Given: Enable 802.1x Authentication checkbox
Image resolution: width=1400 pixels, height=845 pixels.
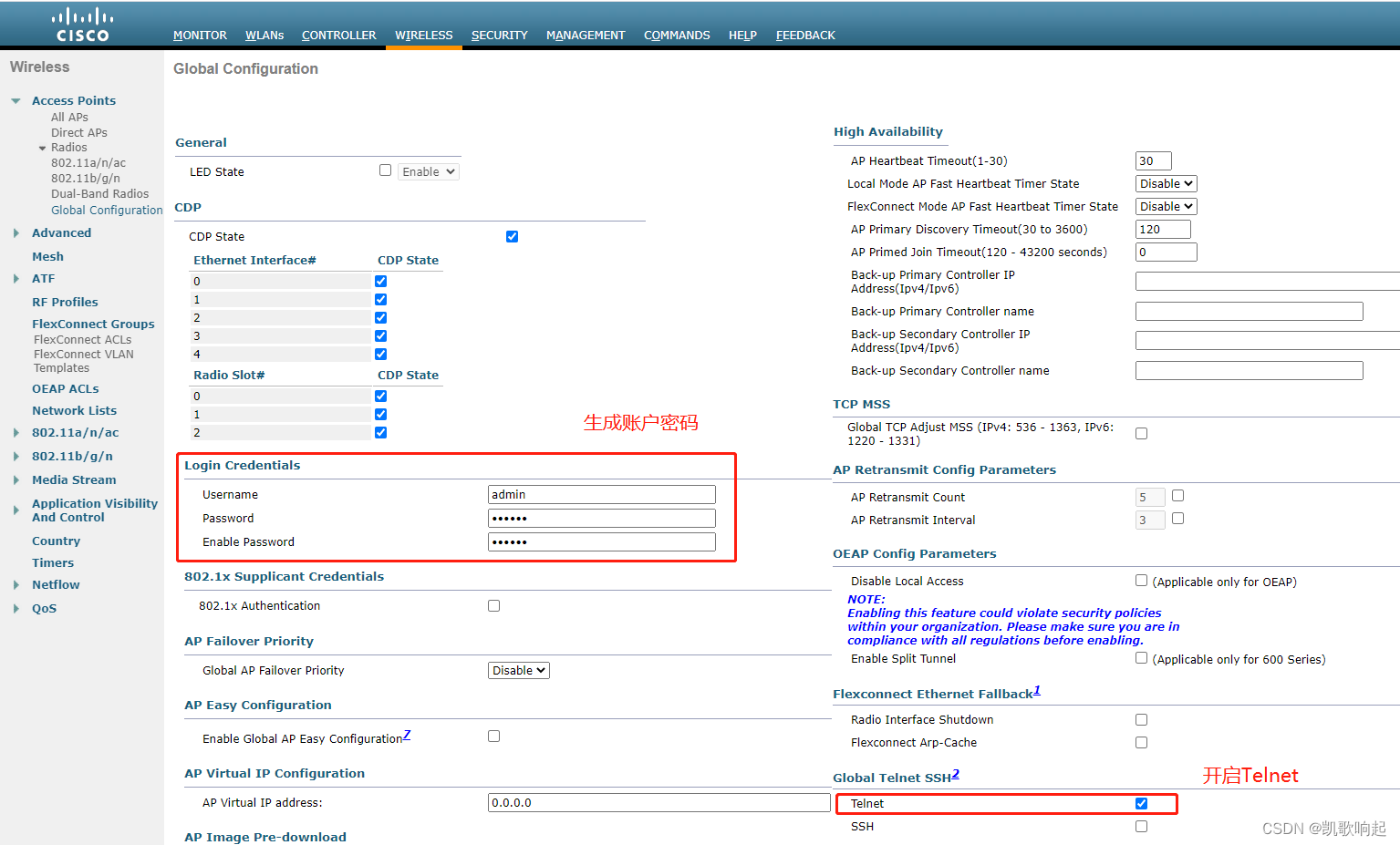Looking at the screenshot, I should [x=493, y=606].
